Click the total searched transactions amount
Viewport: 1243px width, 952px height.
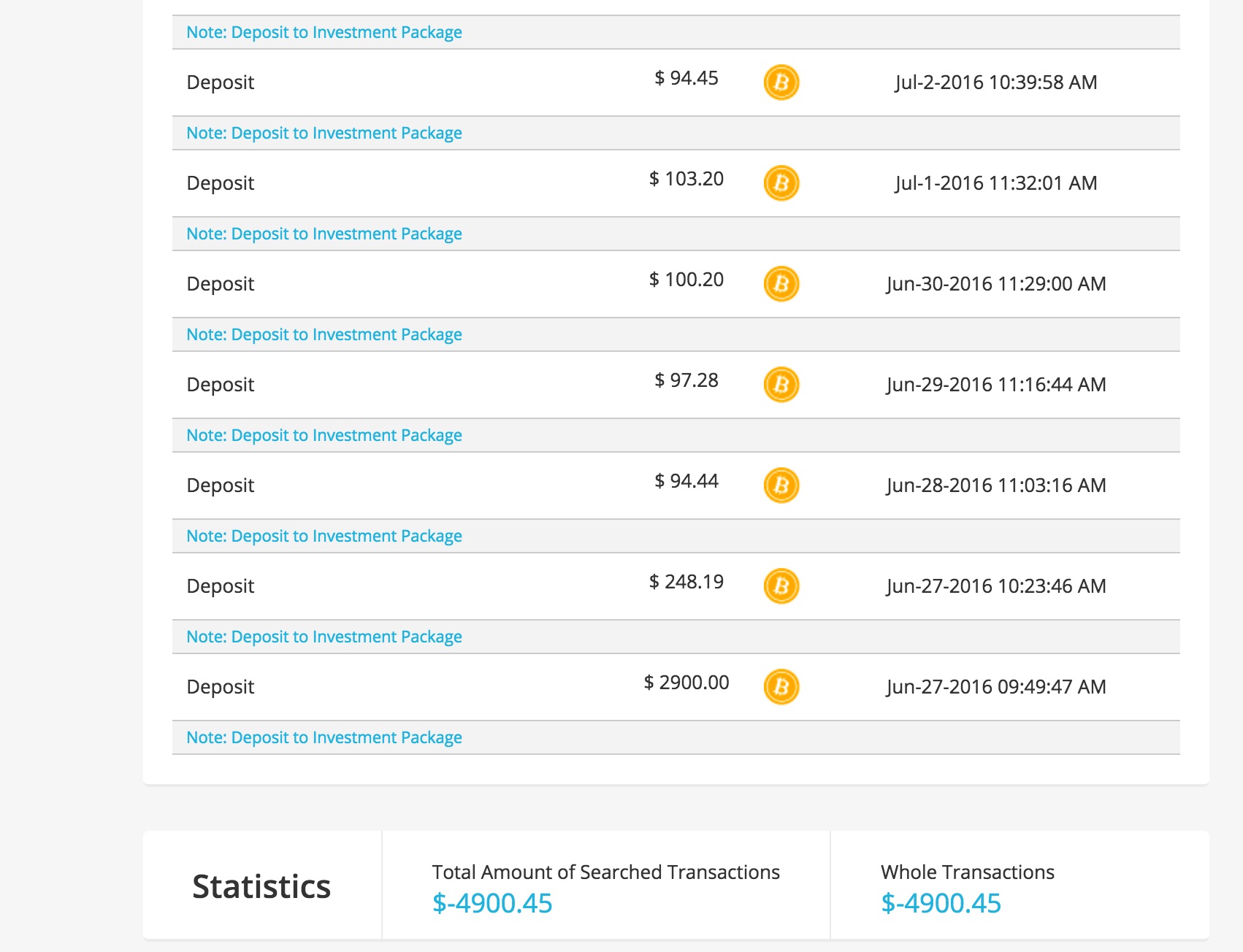tap(492, 903)
